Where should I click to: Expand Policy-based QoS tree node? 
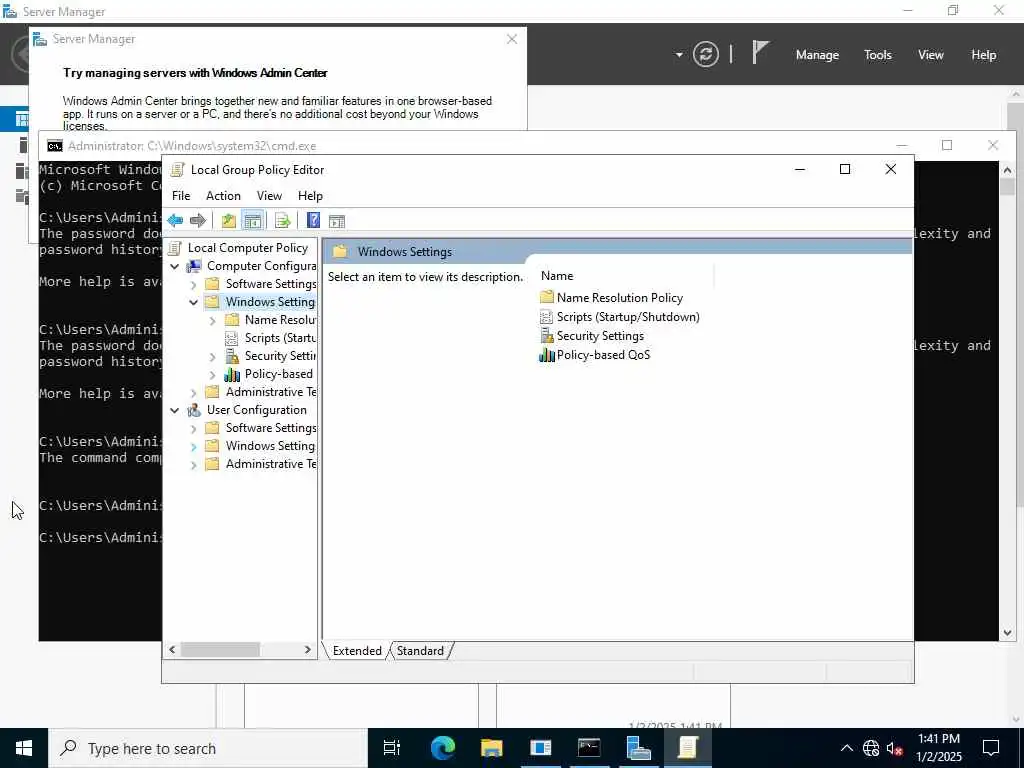tap(212, 375)
